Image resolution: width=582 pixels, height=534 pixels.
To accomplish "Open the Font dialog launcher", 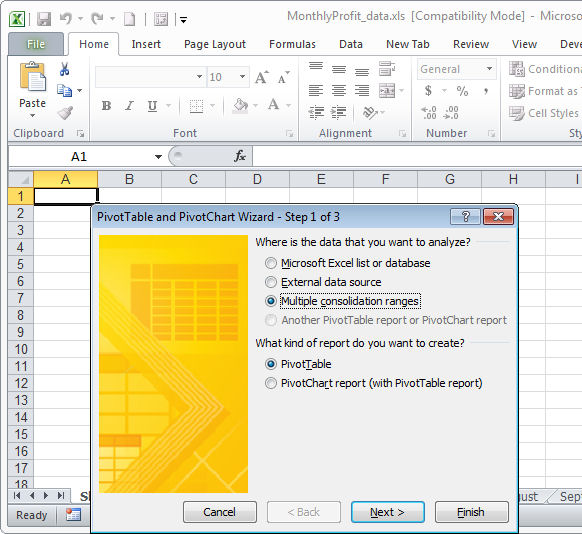I will click(x=290, y=133).
